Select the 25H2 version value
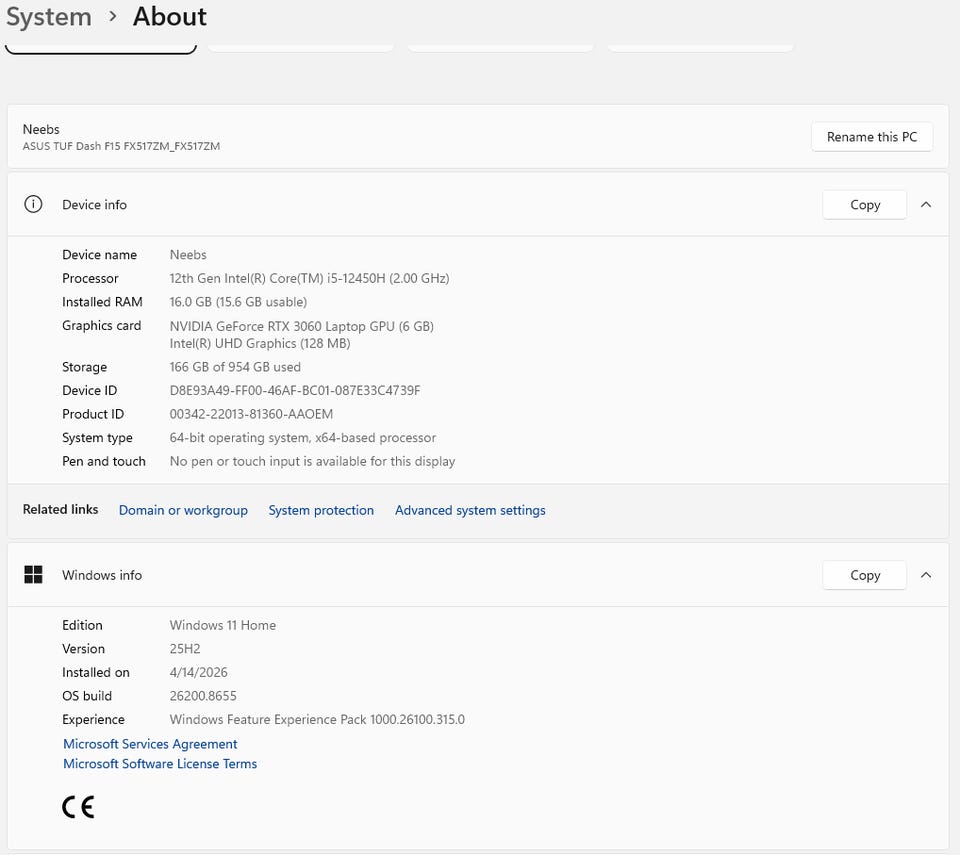960x855 pixels. click(x=185, y=649)
